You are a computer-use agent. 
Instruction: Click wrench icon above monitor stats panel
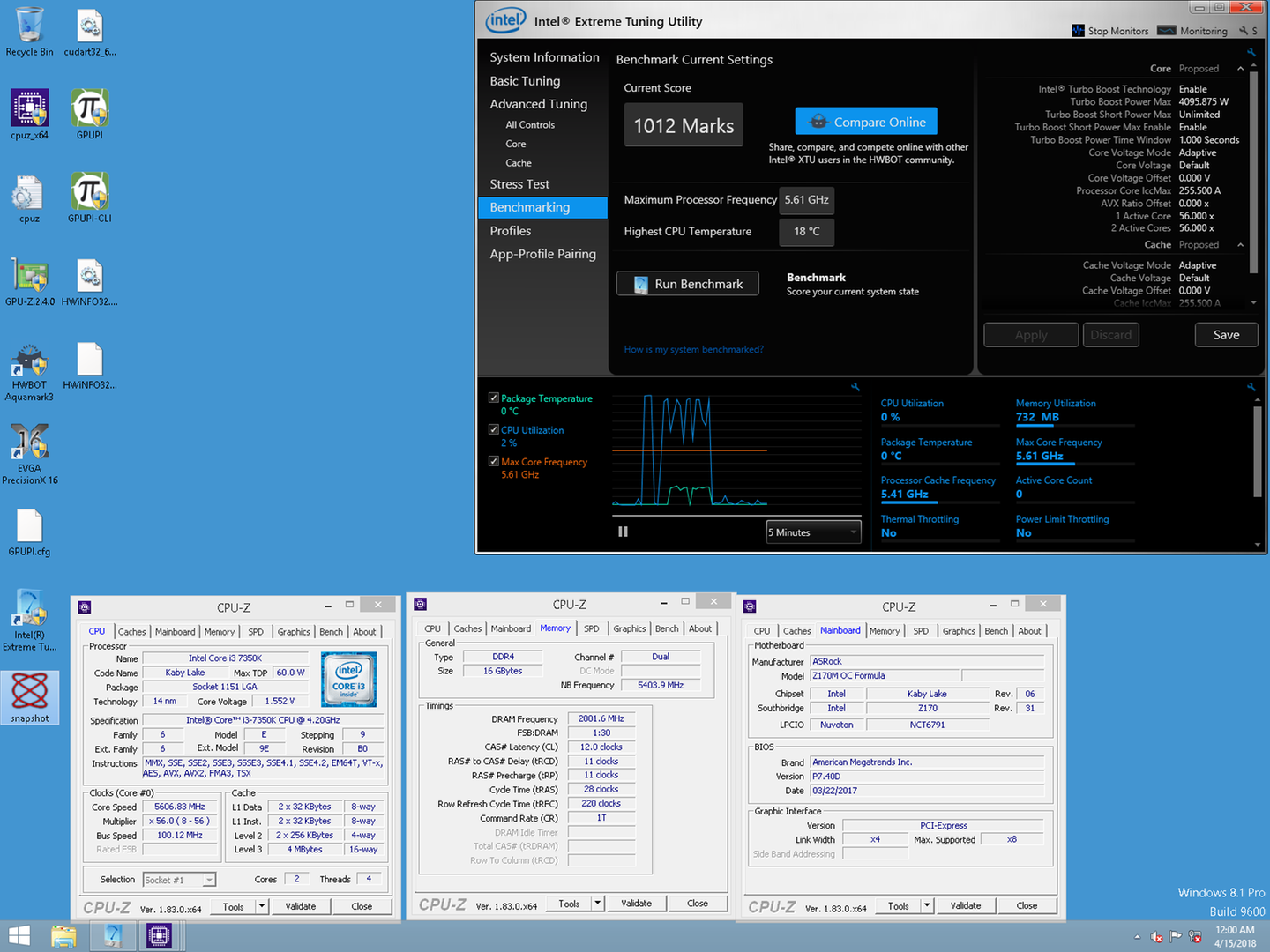click(1251, 387)
